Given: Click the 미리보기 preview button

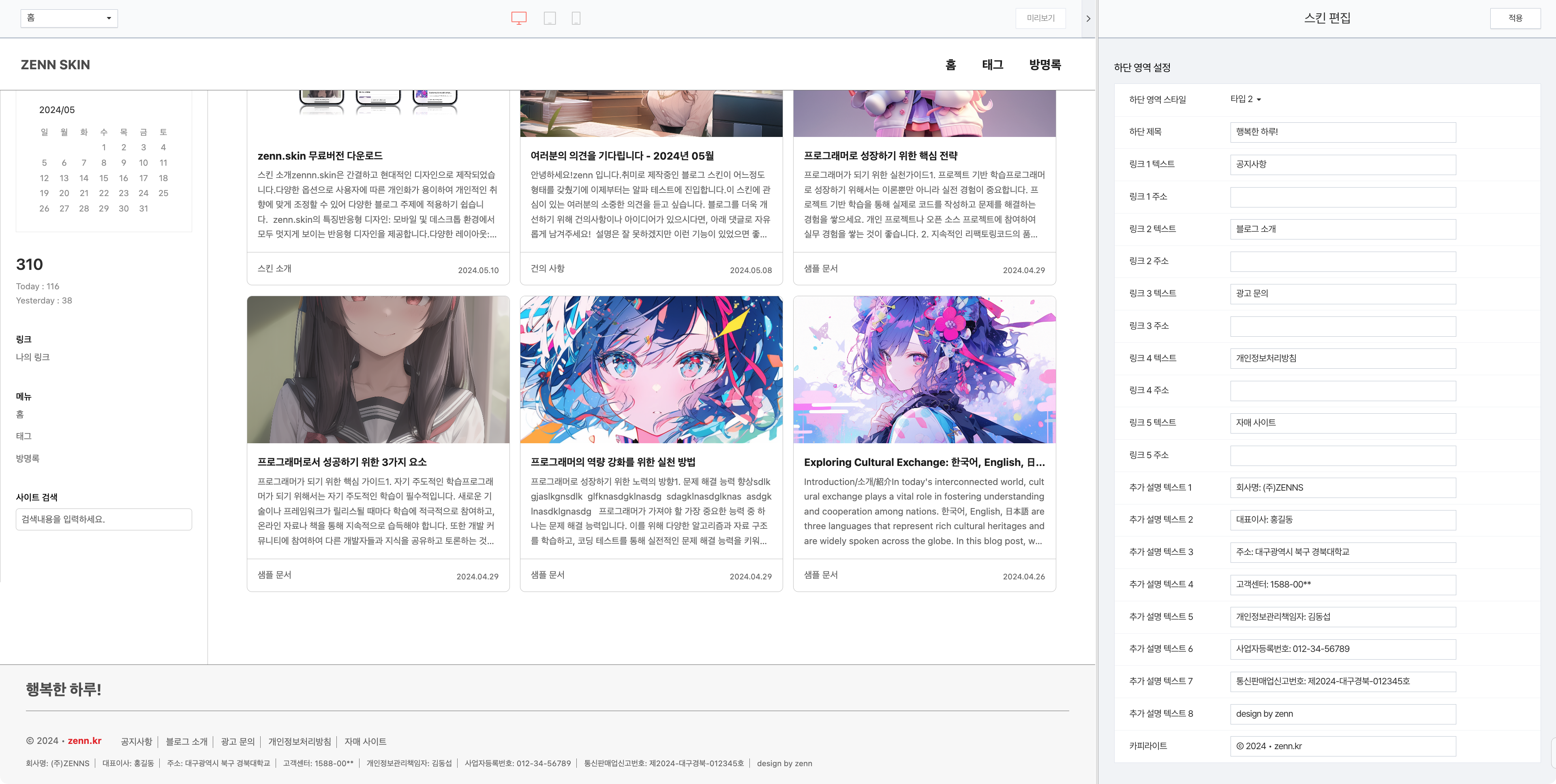Looking at the screenshot, I should pos(1040,18).
